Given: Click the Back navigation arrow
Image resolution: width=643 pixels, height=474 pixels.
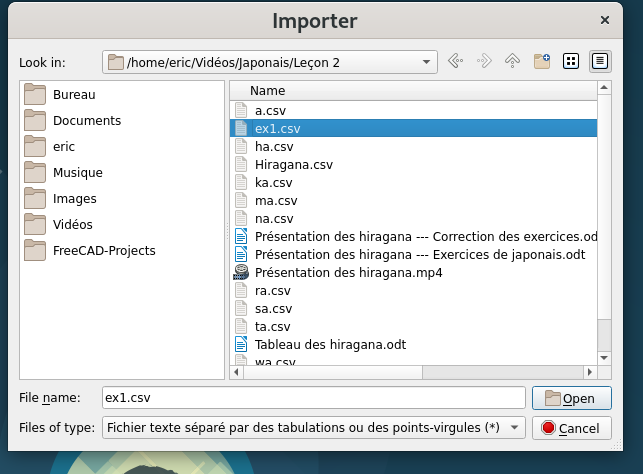Looking at the screenshot, I should (456, 62).
